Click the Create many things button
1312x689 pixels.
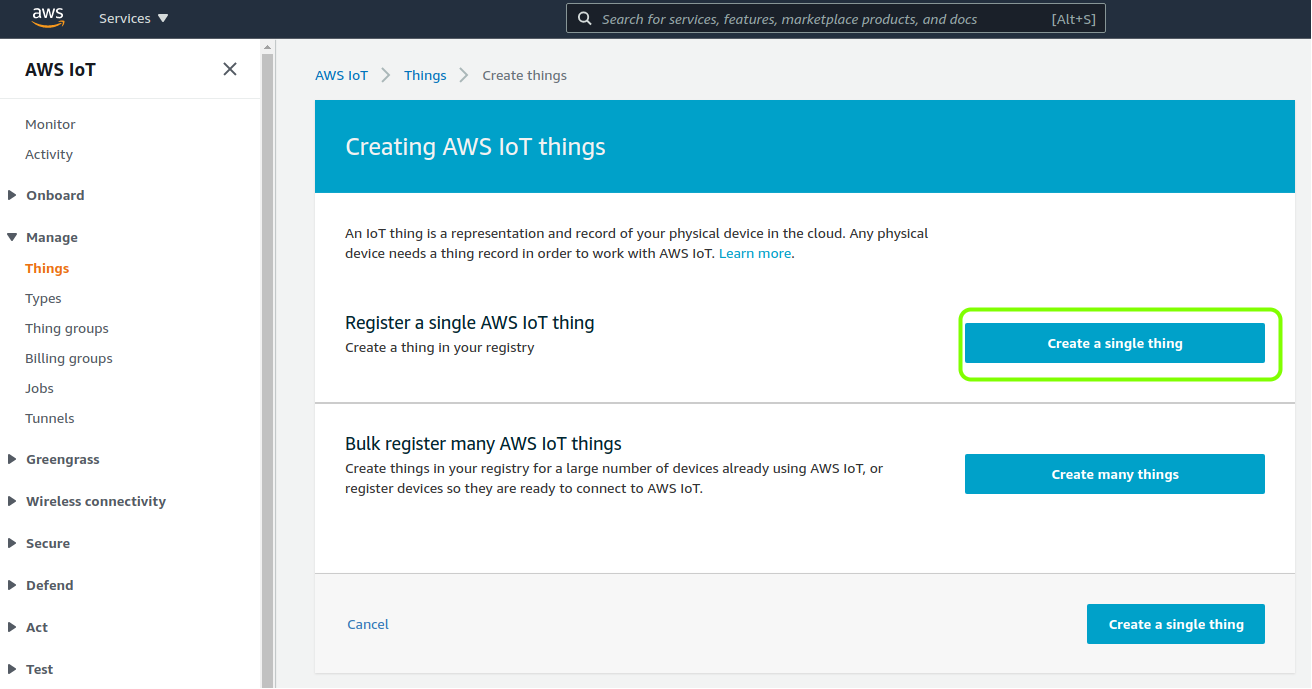pyautogui.click(x=1115, y=474)
